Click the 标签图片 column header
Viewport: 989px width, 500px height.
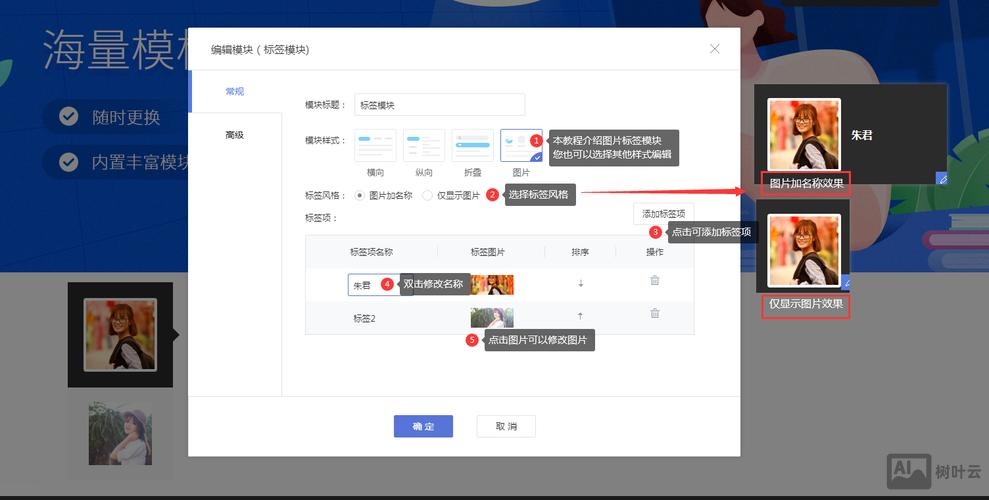[488, 252]
